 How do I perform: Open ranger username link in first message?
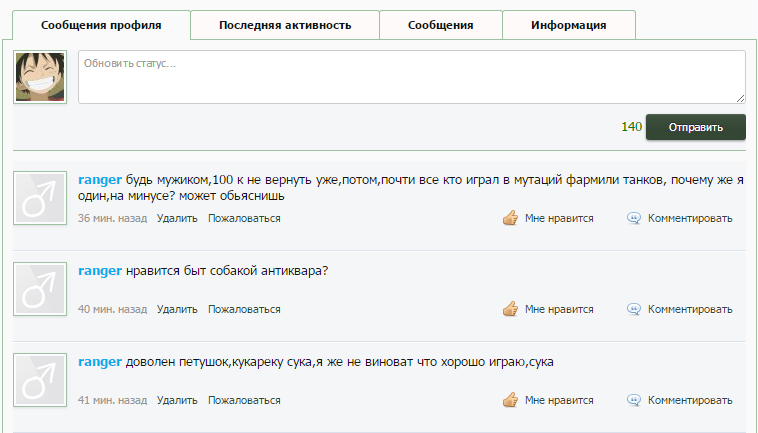point(100,179)
